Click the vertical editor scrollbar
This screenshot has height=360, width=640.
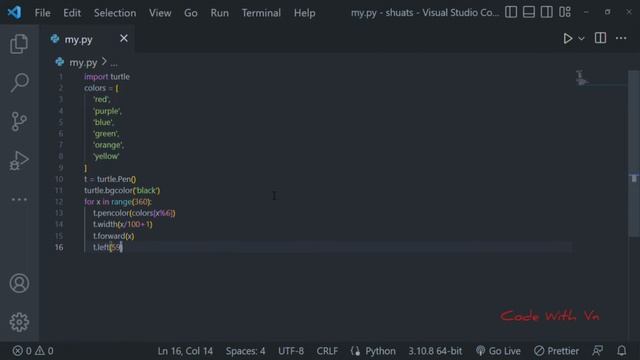pyautogui.click(x=633, y=153)
